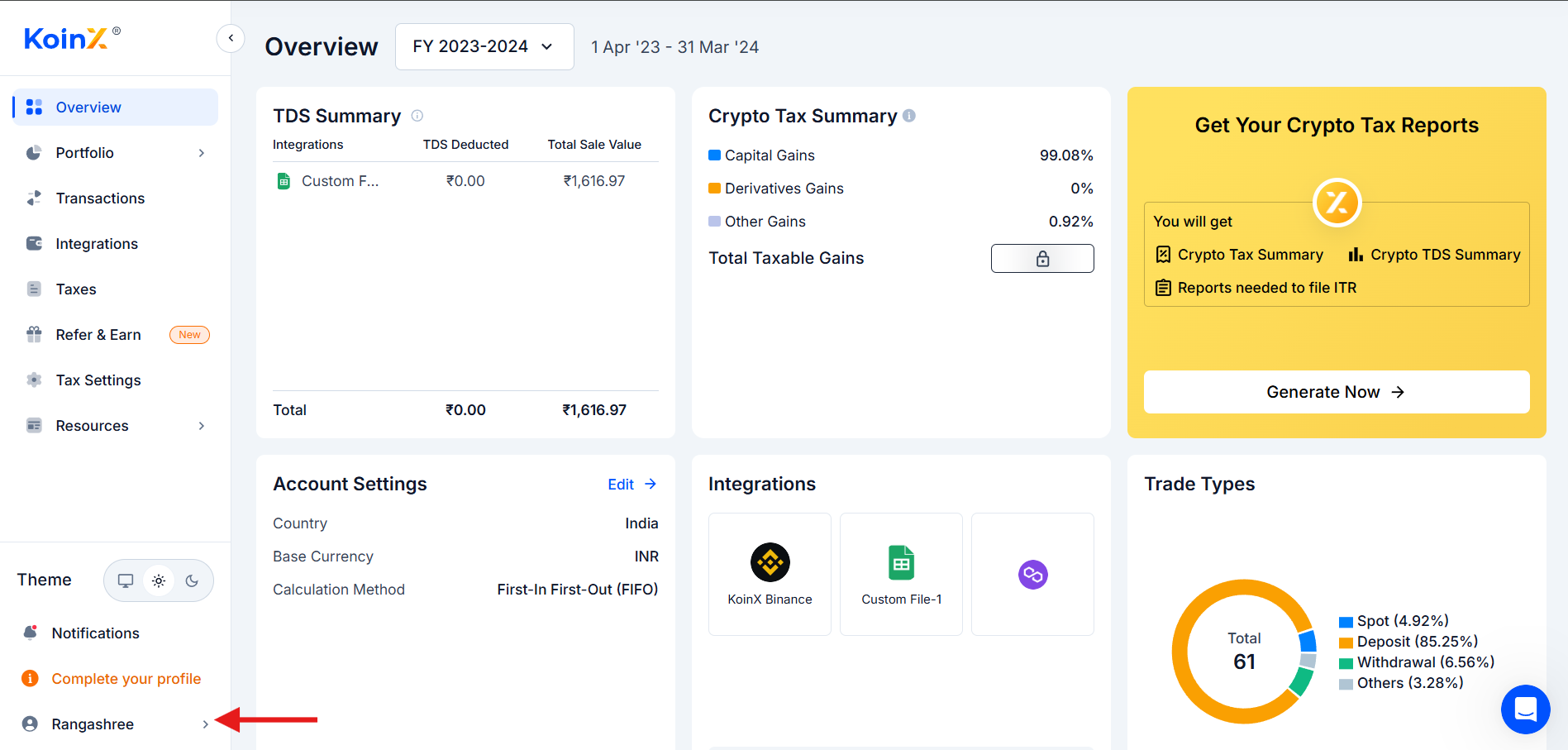This screenshot has height=750, width=1568.
Task: Open the chat support bubble icon
Action: click(1525, 709)
